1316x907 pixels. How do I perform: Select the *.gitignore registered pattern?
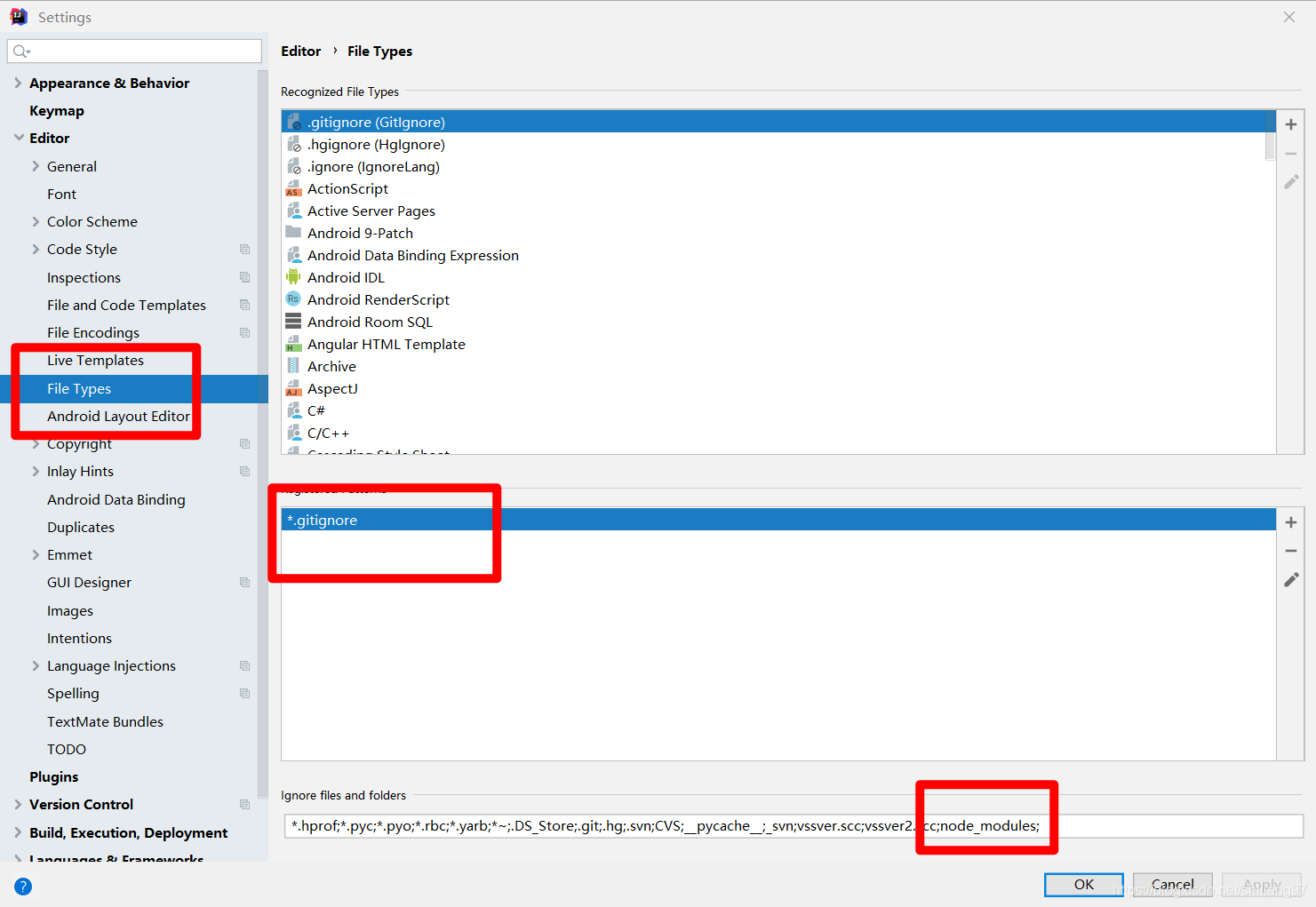(778, 520)
